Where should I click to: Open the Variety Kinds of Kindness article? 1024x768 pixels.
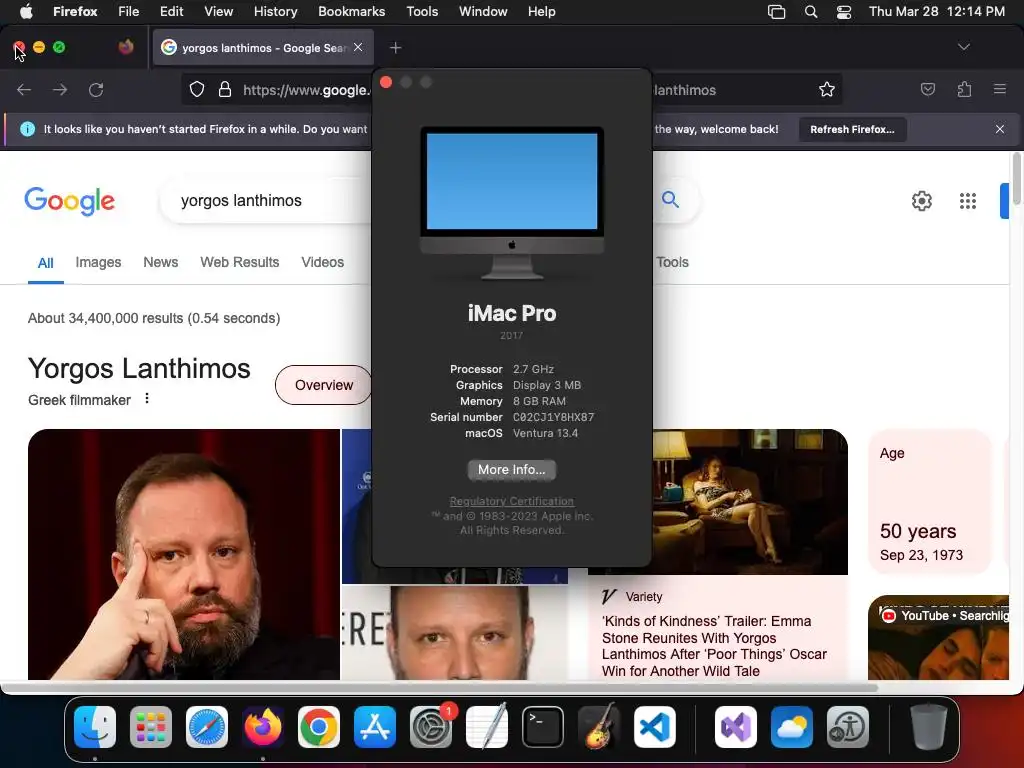tap(714, 646)
